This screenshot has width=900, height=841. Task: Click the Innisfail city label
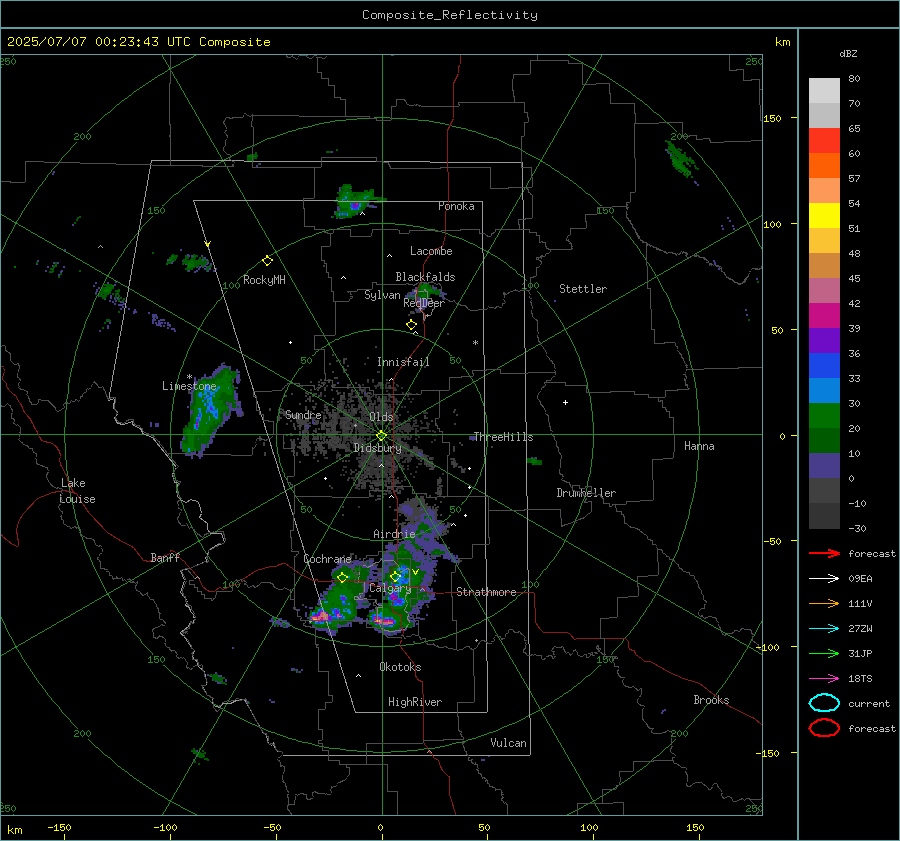[x=403, y=362]
